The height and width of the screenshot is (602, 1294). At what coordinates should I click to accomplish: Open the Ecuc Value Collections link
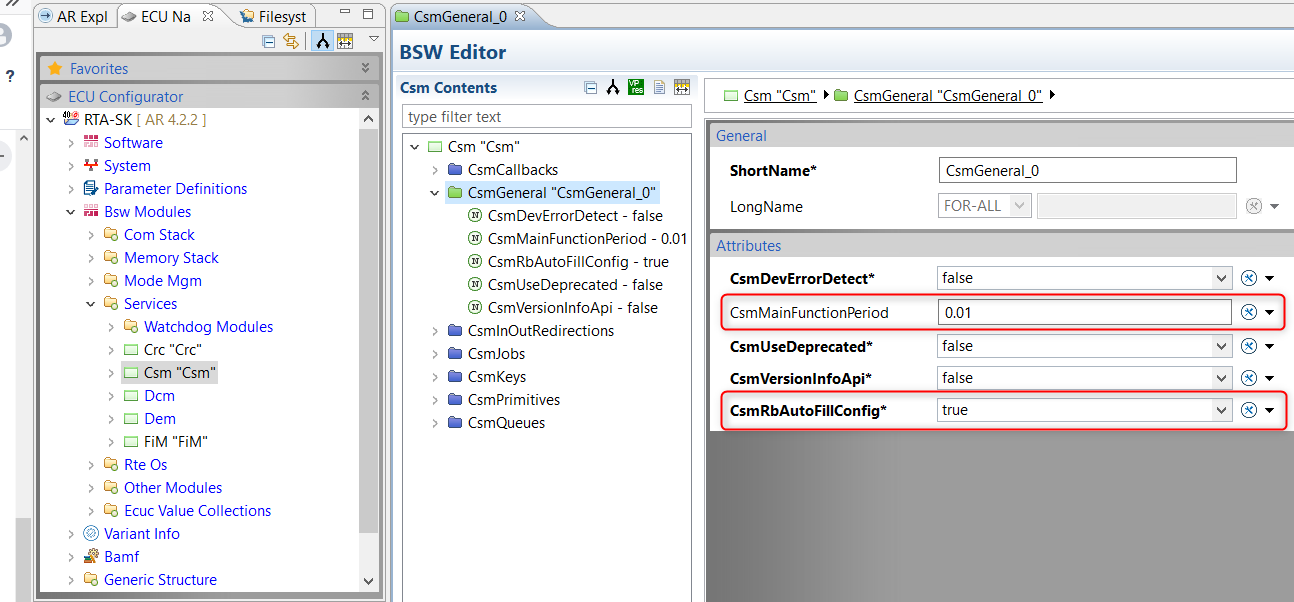[197, 511]
